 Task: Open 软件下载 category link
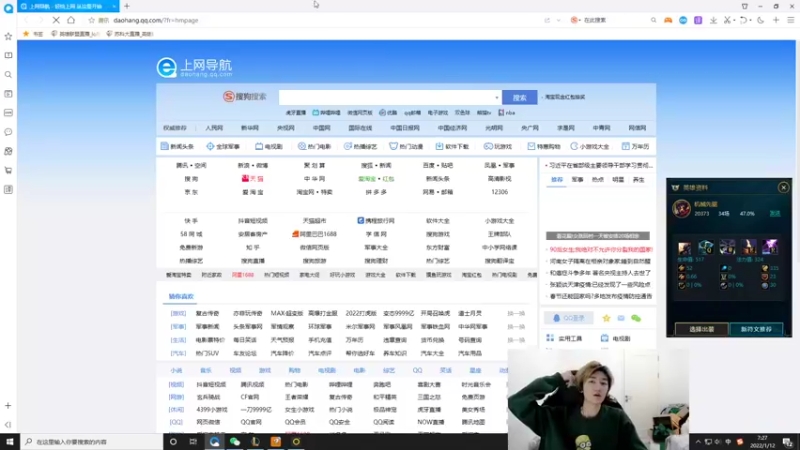pyautogui.click(x=452, y=146)
